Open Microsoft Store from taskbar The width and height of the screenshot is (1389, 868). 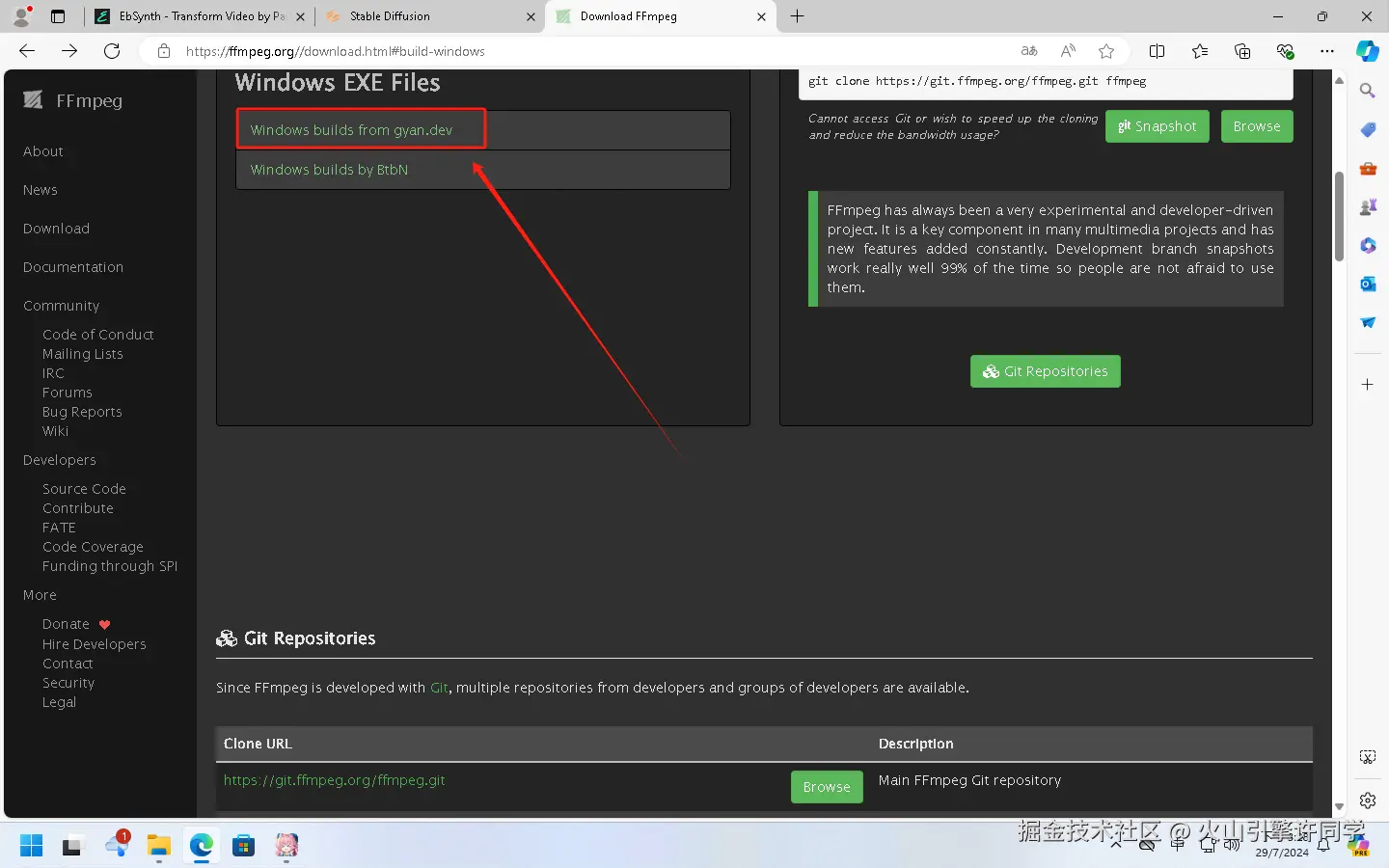pyautogui.click(x=243, y=846)
